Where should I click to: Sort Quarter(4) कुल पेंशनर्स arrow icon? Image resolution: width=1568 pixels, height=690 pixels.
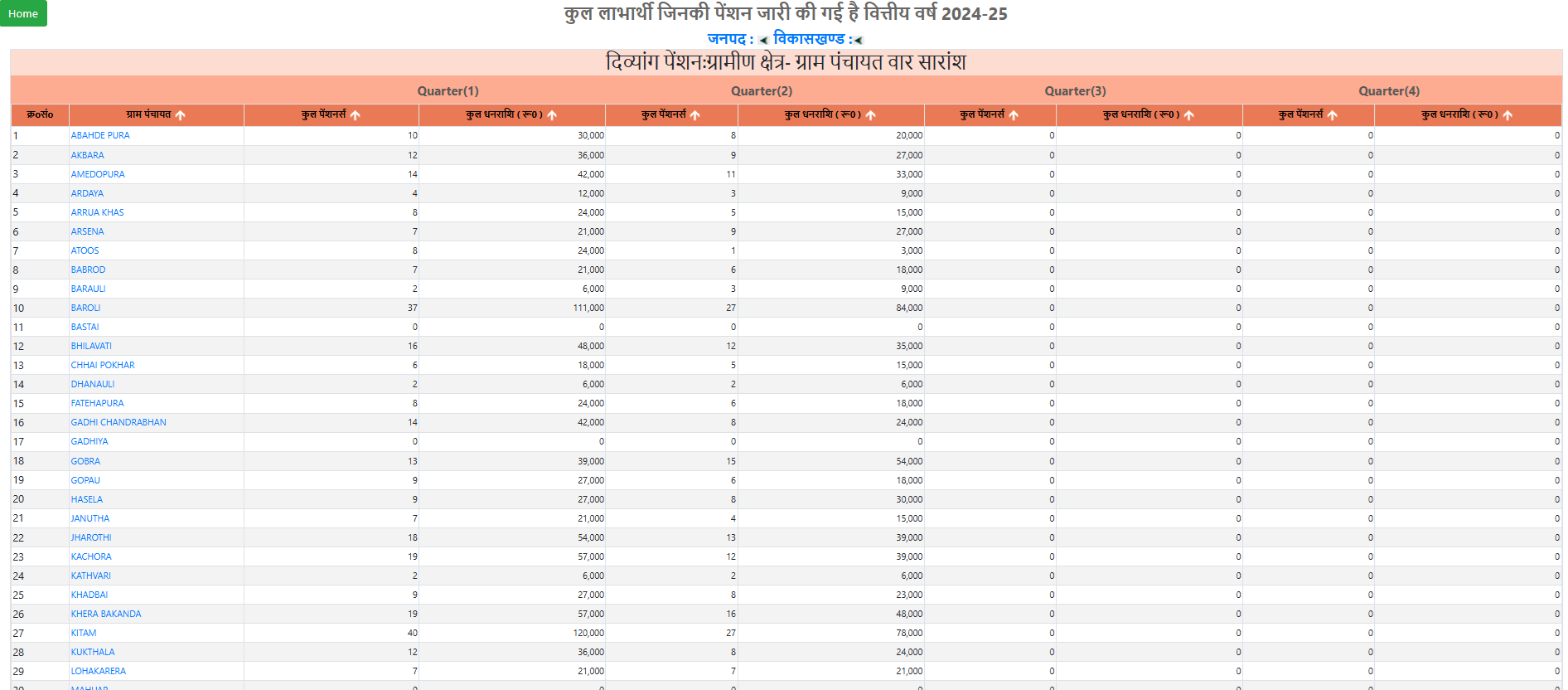click(1333, 115)
